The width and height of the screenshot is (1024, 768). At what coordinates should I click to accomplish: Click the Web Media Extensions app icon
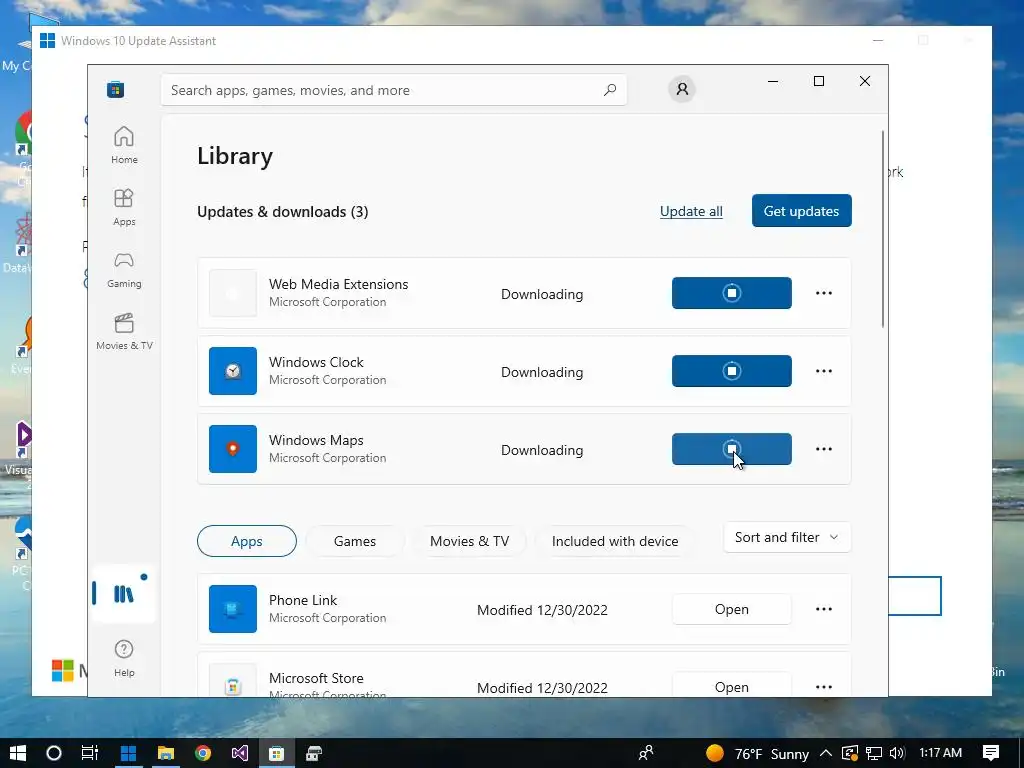[x=232, y=293]
